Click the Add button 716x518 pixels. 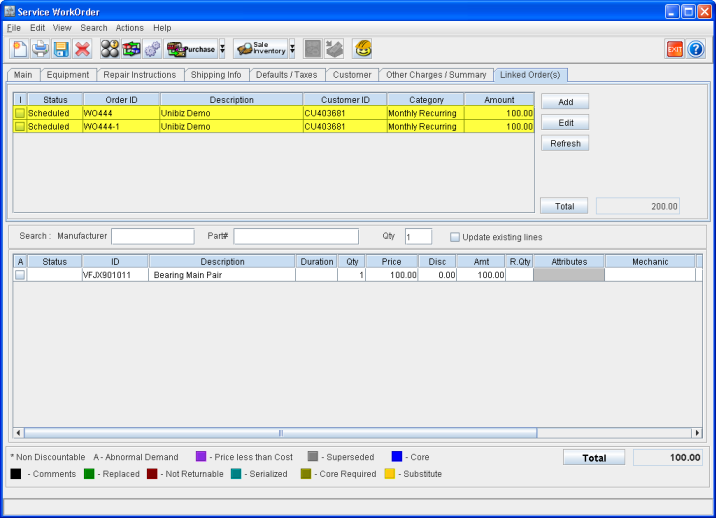click(x=565, y=102)
